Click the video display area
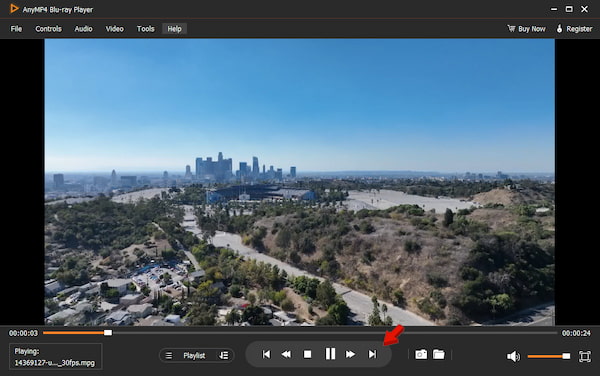The height and width of the screenshot is (376, 600). coord(300,182)
